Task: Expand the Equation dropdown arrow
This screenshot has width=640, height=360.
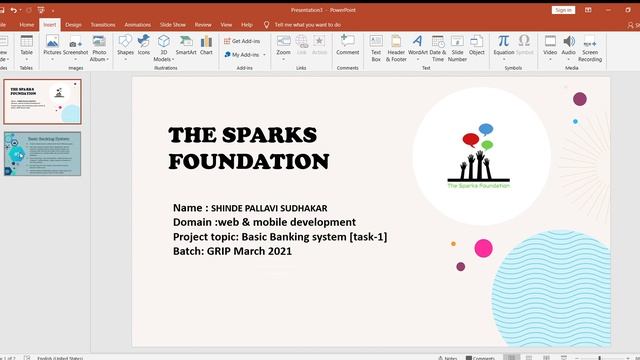Action: pos(504,60)
